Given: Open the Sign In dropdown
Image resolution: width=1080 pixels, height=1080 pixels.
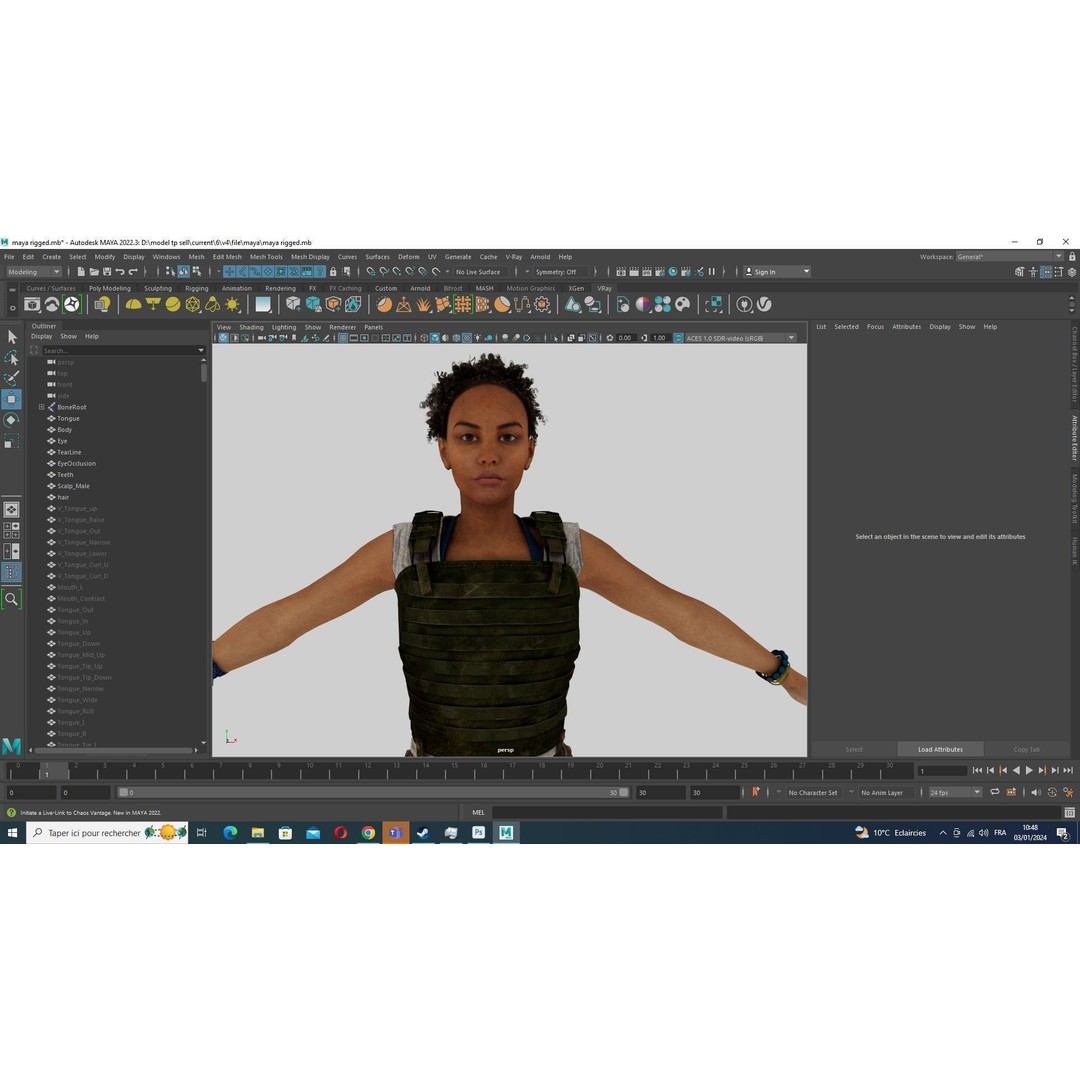Looking at the screenshot, I should [777, 272].
